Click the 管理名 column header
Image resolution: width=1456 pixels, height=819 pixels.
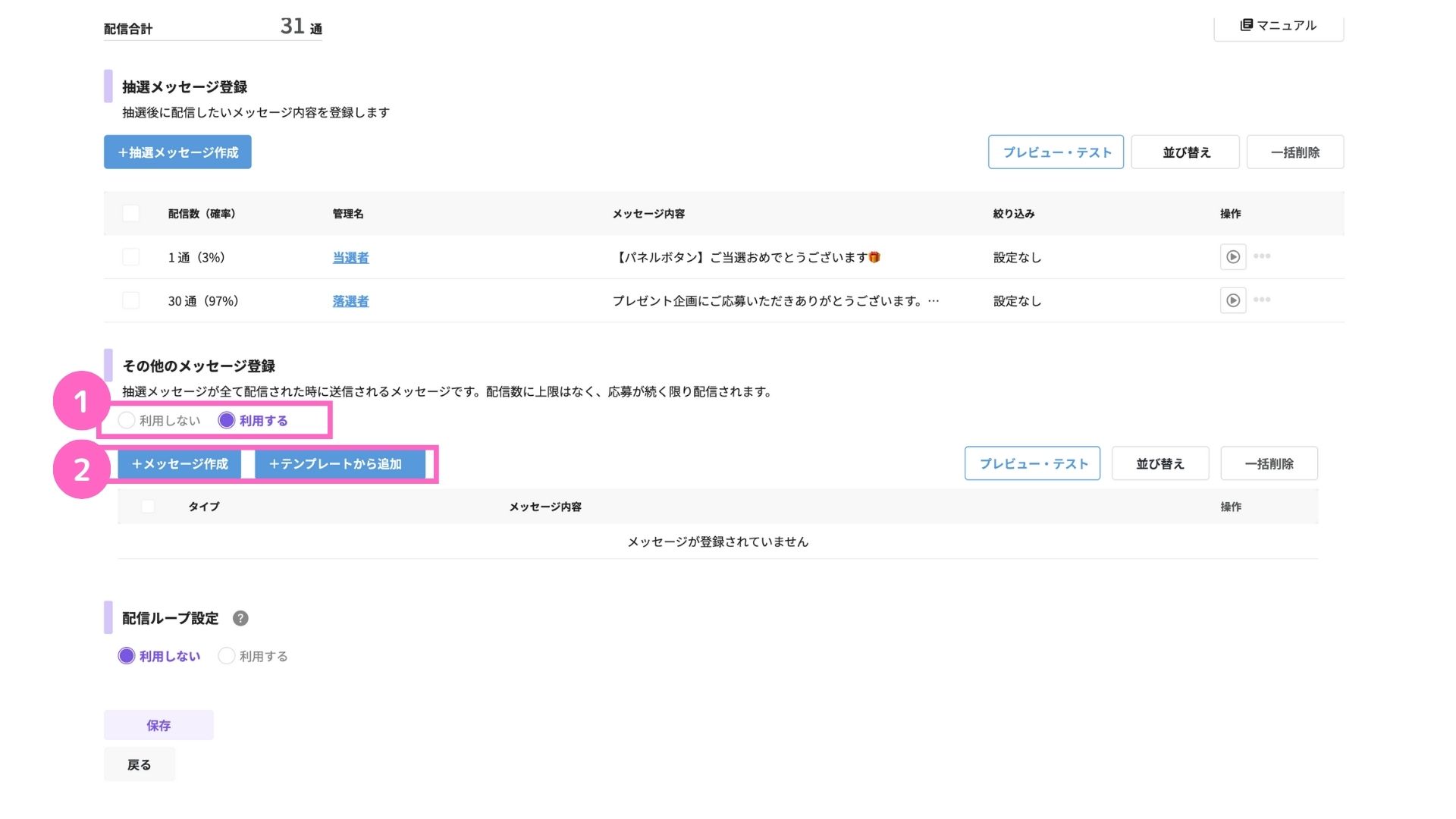[x=348, y=214]
